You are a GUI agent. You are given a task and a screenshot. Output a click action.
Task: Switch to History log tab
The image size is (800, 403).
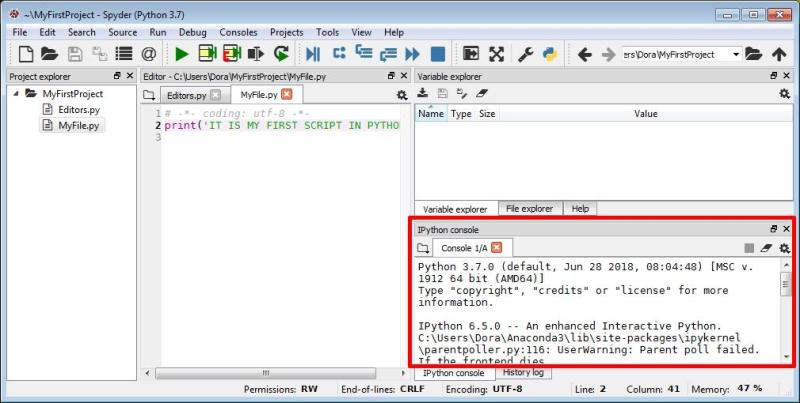(x=523, y=372)
